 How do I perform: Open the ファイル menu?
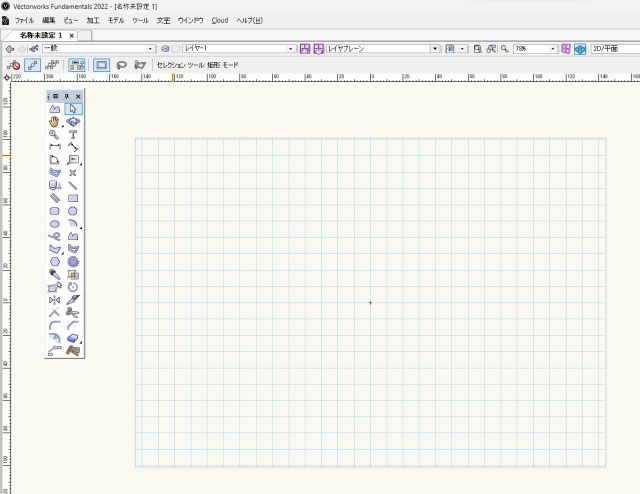(24, 20)
